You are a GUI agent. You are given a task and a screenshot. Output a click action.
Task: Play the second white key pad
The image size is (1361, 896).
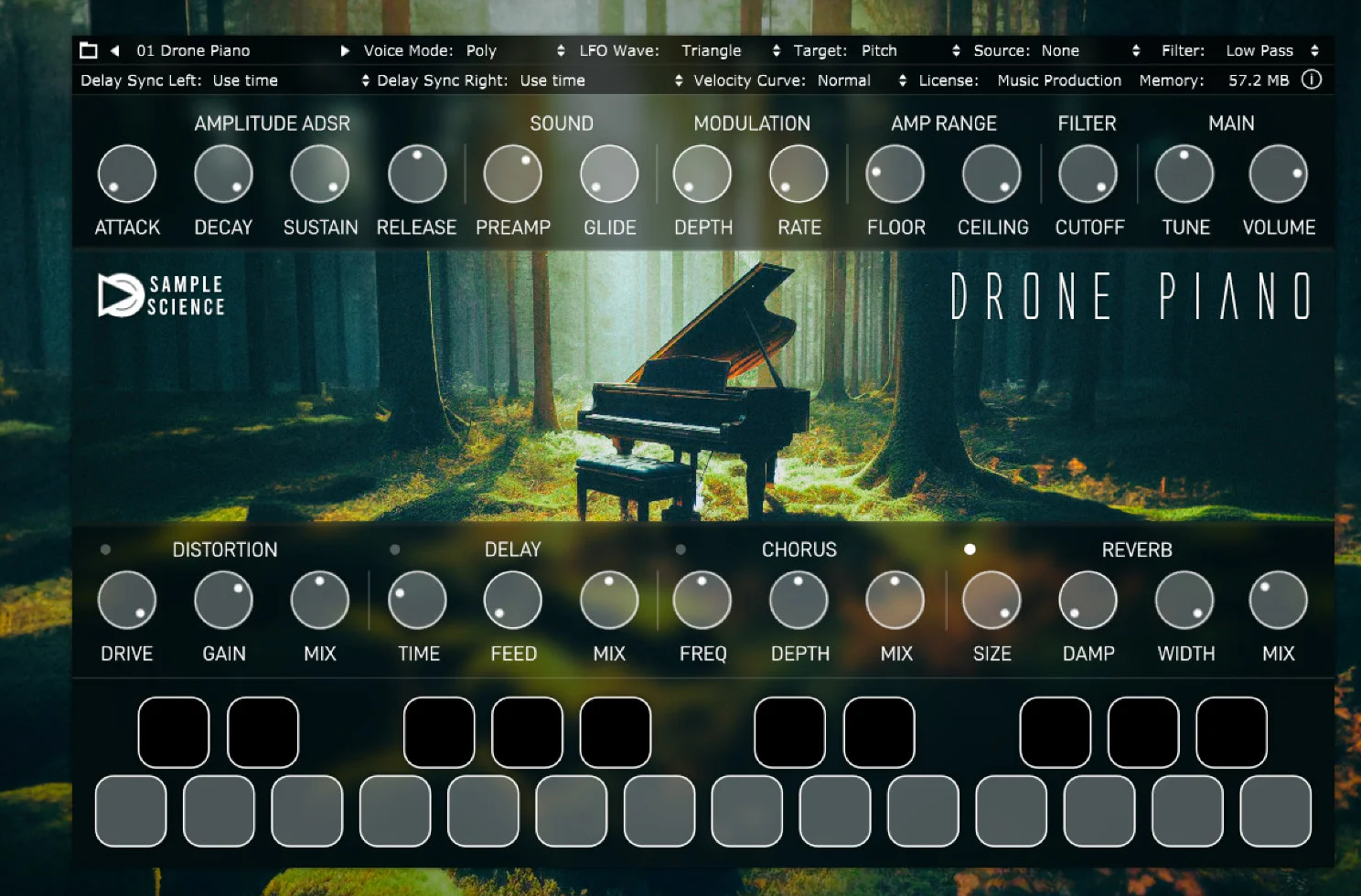219,811
